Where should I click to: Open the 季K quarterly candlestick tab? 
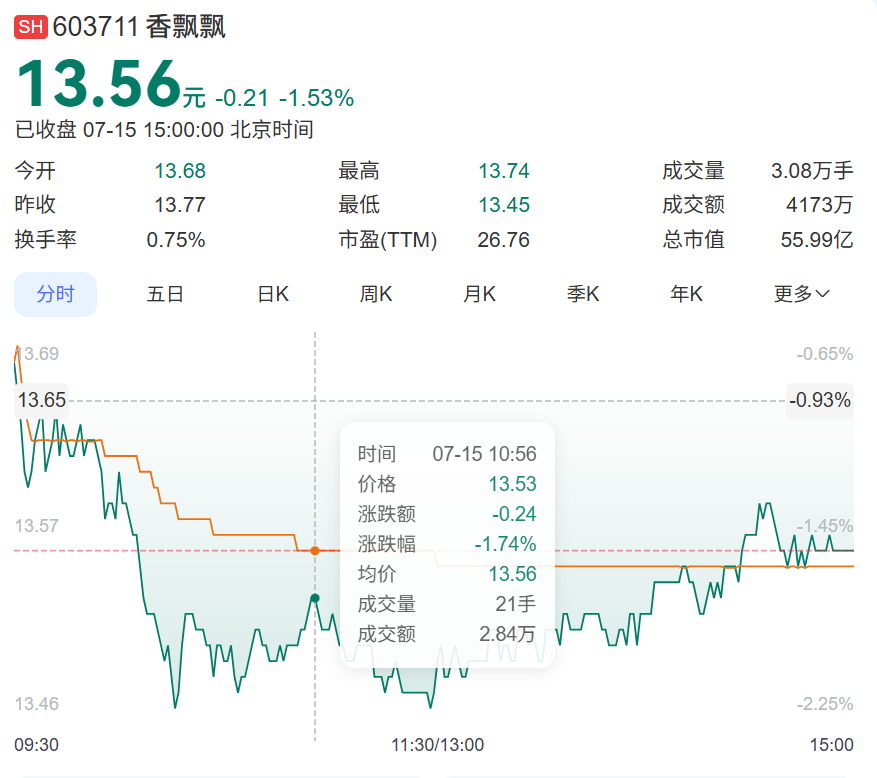coord(583,294)
